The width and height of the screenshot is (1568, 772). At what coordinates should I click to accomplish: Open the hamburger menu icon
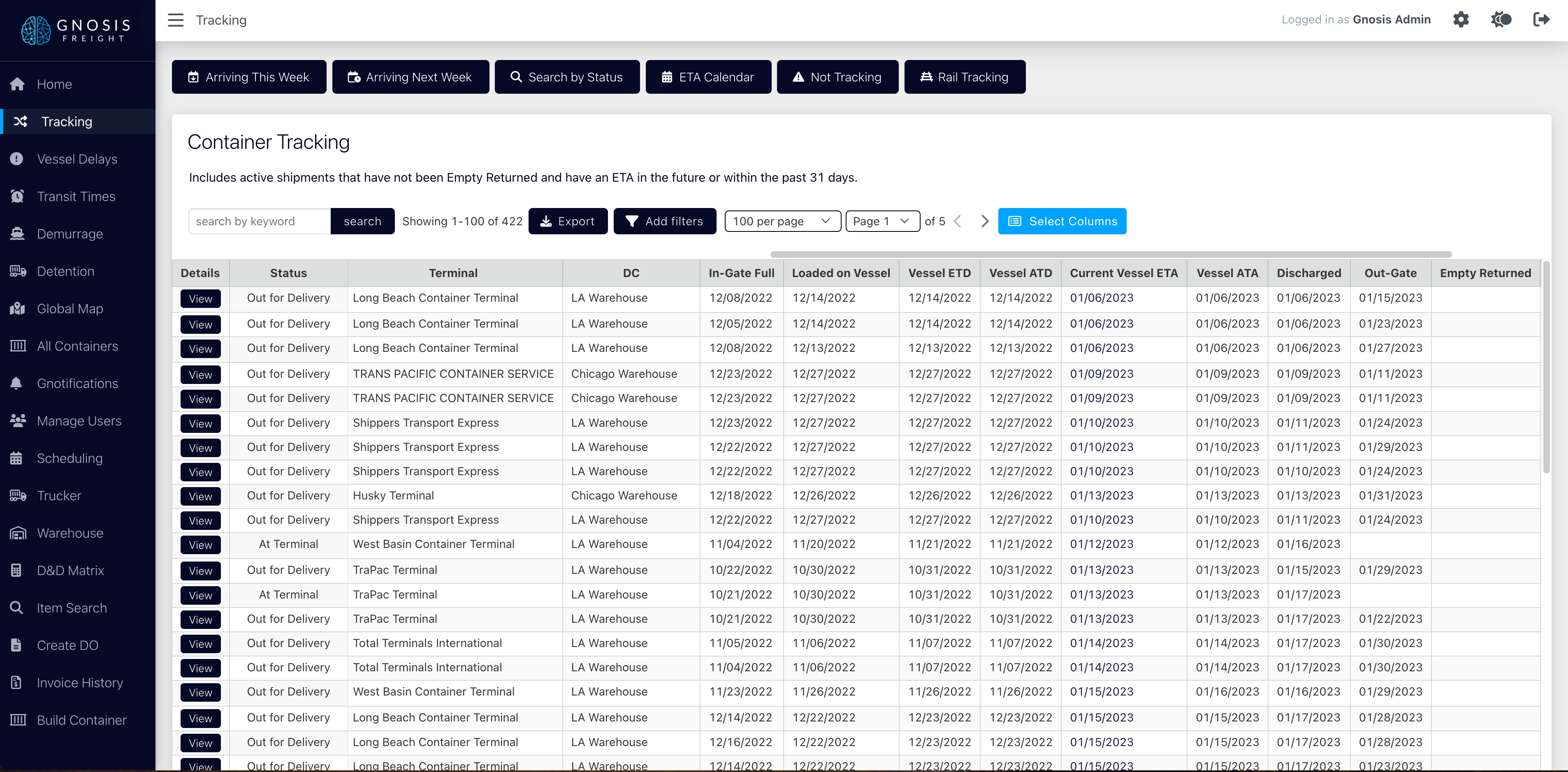175,20
